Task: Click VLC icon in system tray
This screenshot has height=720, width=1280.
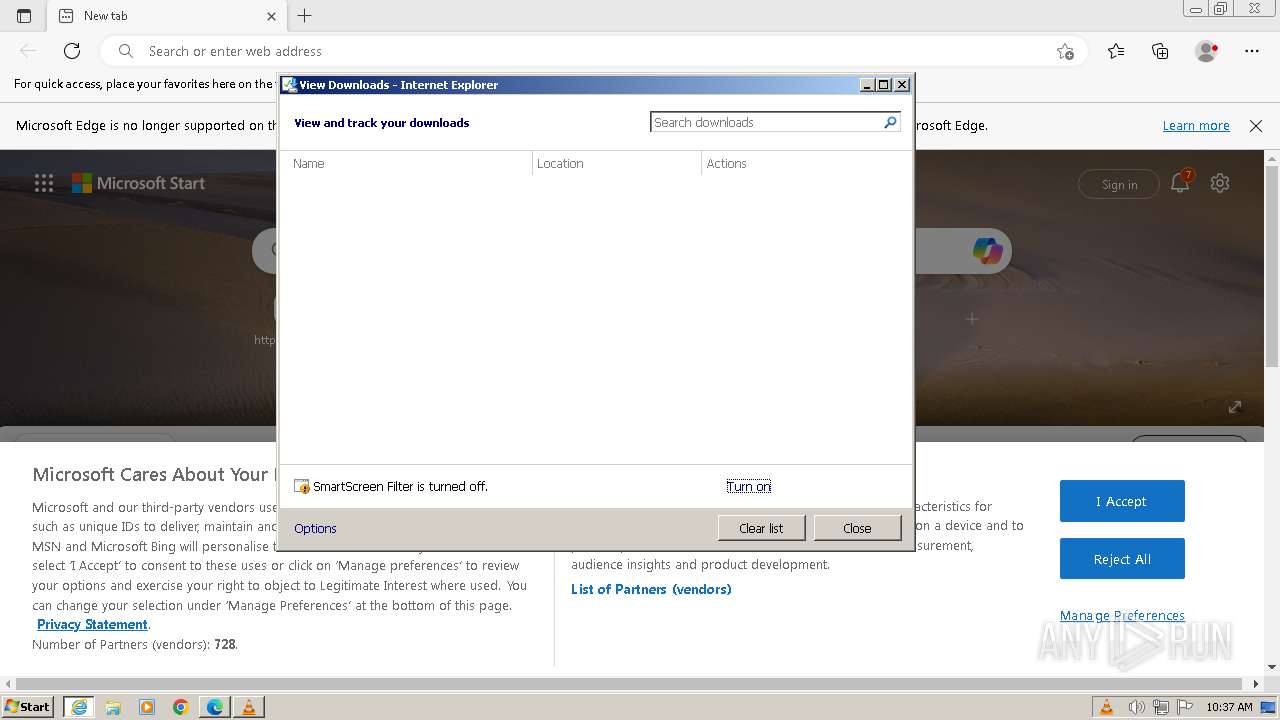Action: pos(1106,707)
